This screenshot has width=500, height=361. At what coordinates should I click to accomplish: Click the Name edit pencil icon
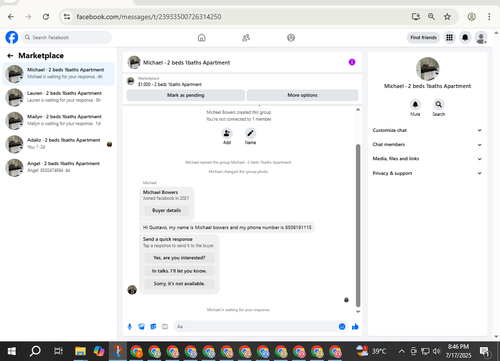coord(250,133)
